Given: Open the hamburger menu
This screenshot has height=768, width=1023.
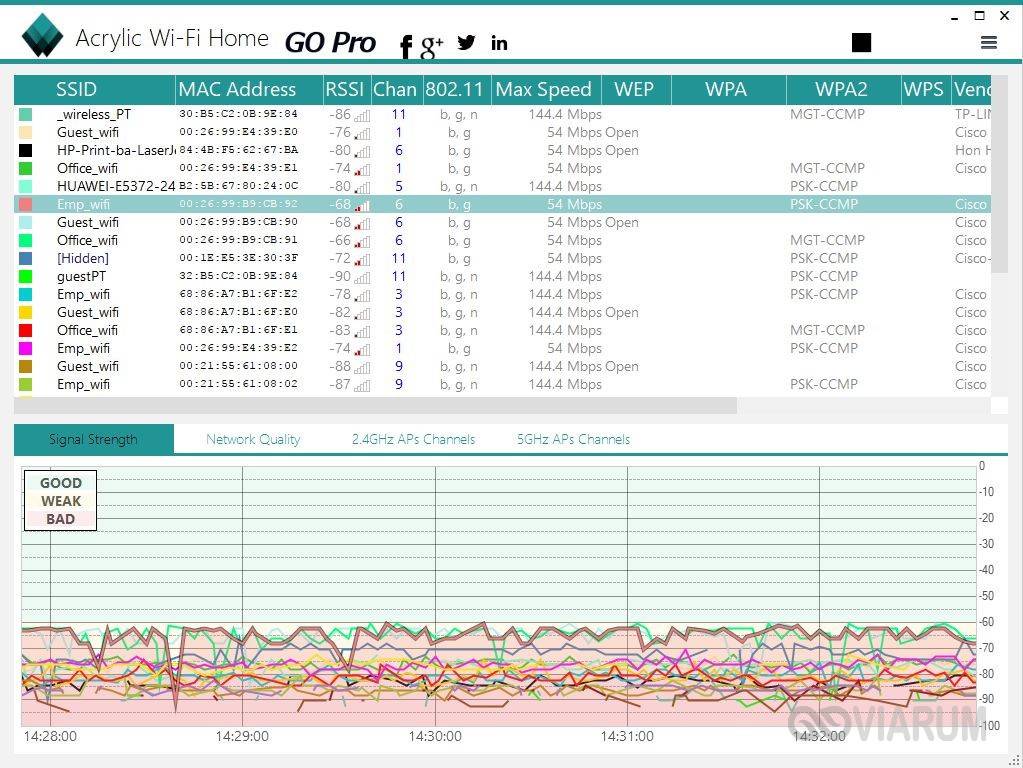Looking at the screenshot, I should click(x=989, y=42).
